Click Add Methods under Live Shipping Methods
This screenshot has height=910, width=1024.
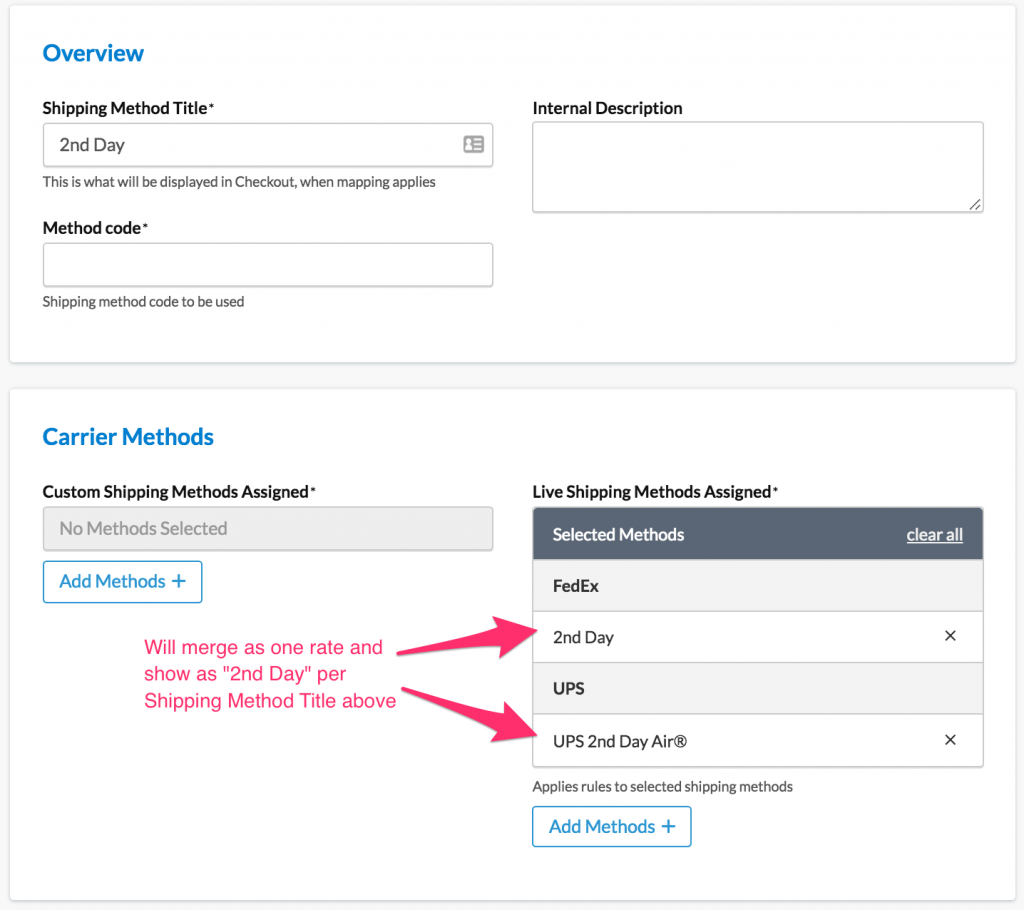pyautogui.click(x=611, y=827)
